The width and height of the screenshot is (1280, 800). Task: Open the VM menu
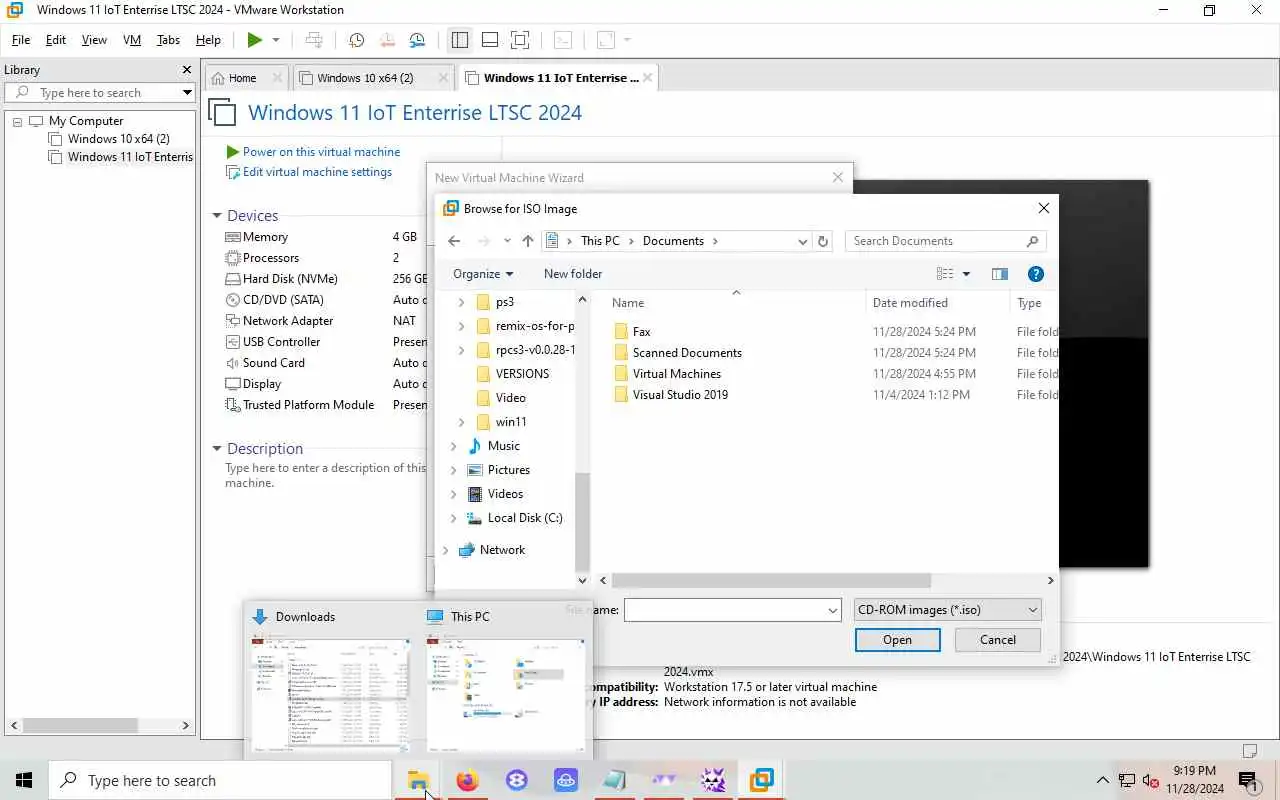pos(132,40)
